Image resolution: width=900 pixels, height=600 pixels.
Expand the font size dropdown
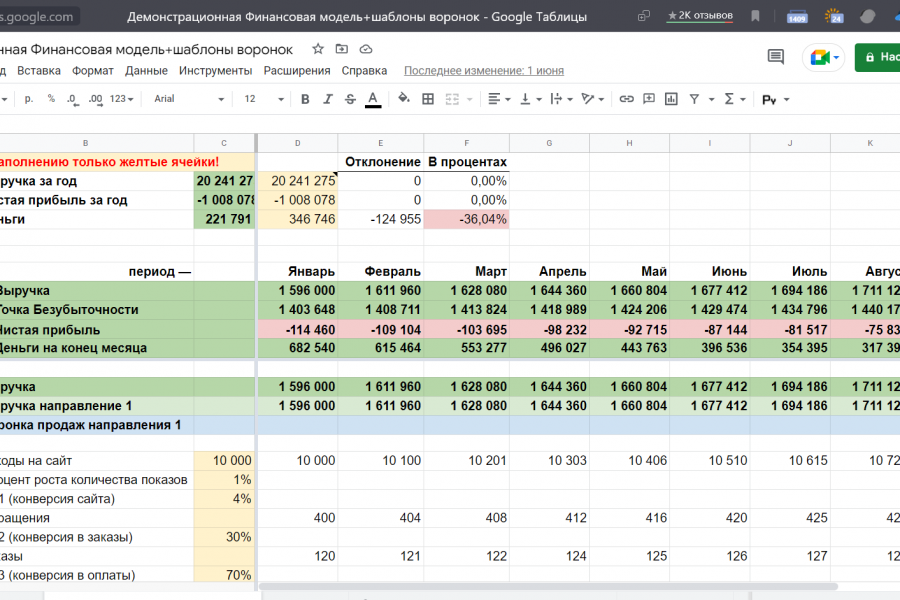(263, 99)
